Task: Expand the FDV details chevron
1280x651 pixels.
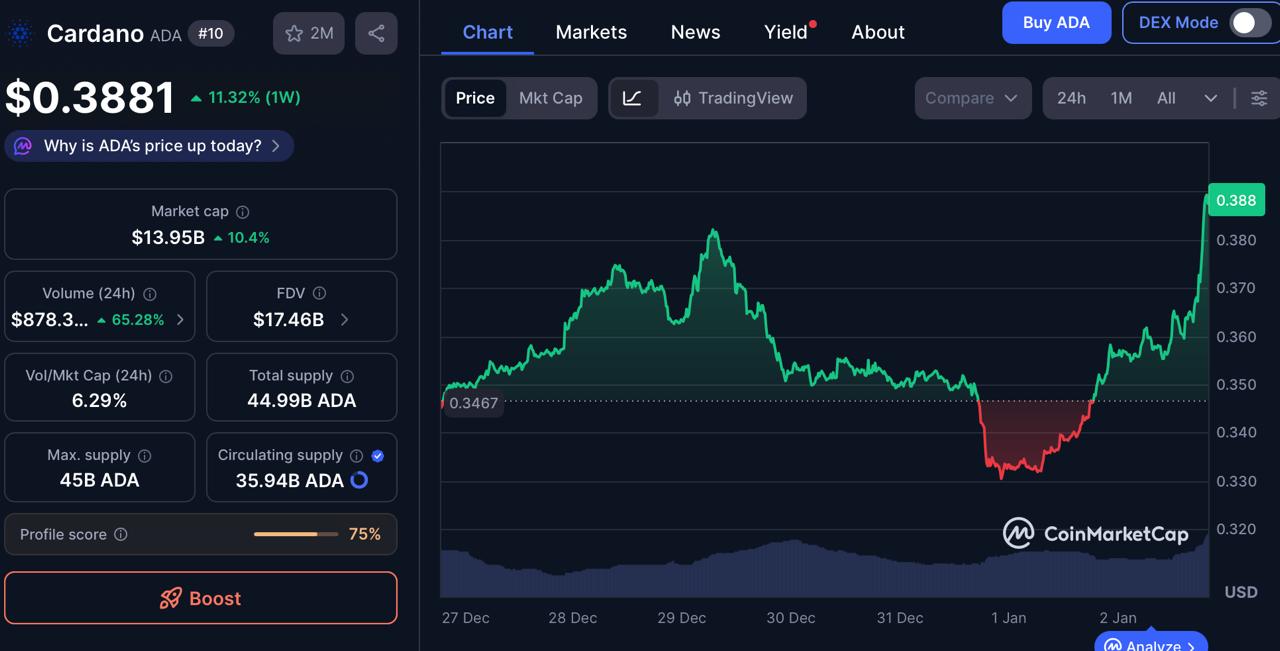Action: [x=344, y=320]
